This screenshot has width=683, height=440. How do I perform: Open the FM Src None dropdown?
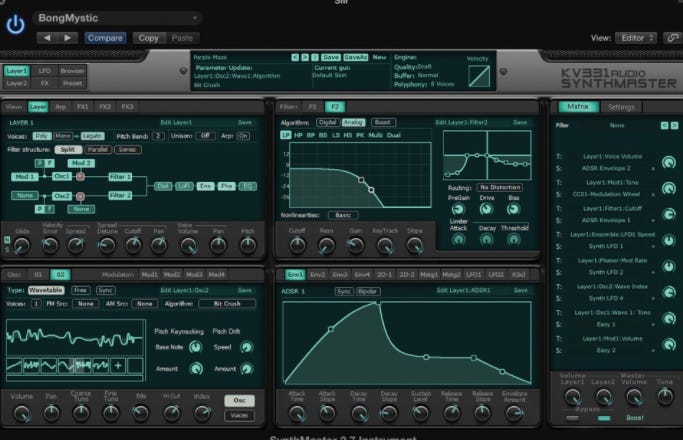(x=85, y=304)
